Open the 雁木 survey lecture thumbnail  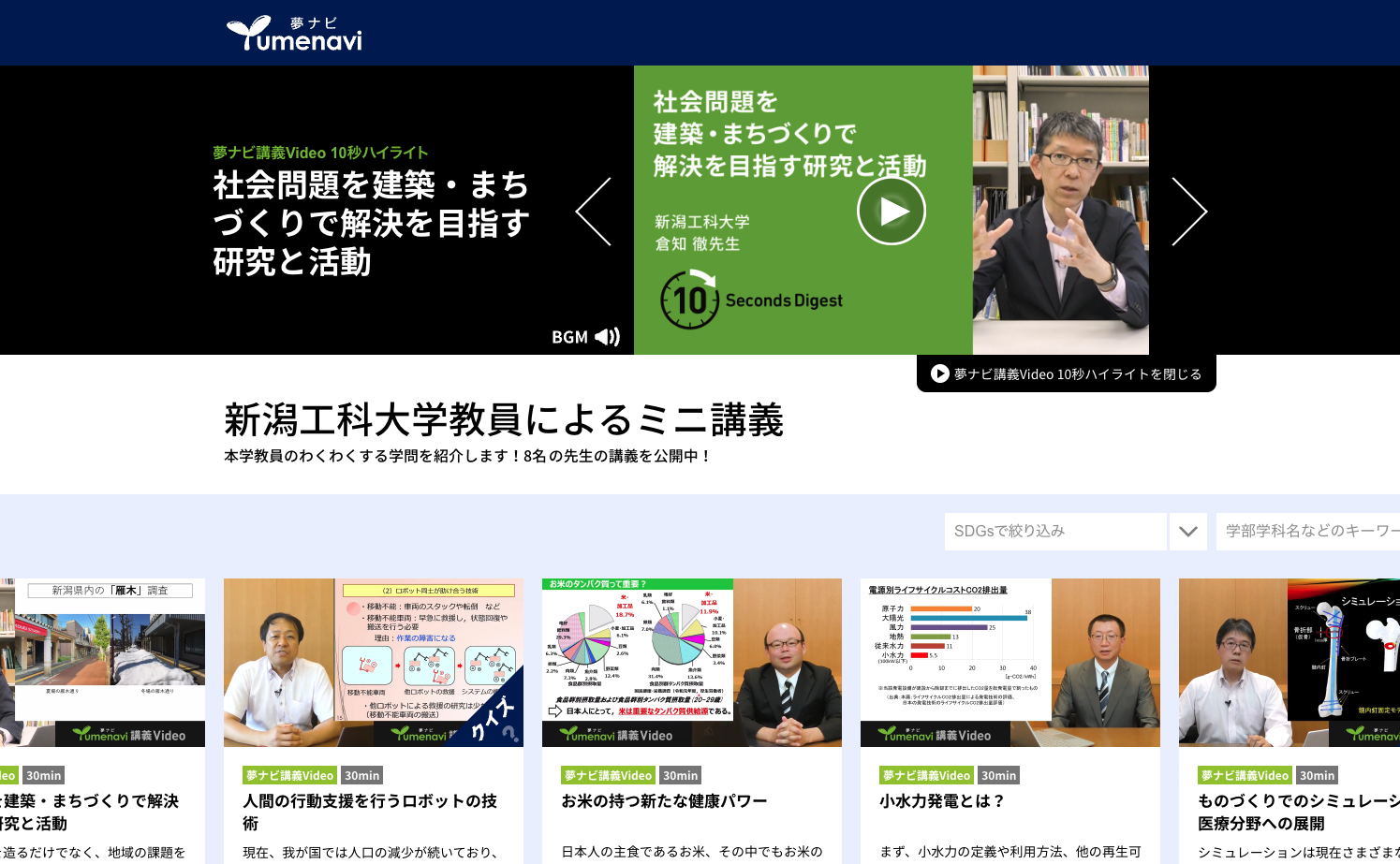(x=102, y=662)
